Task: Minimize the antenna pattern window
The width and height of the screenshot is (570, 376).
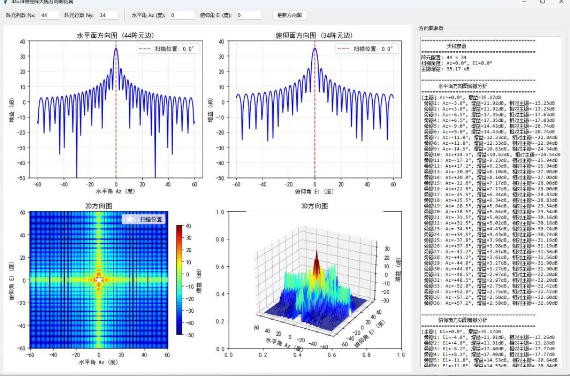Action: point(525,2)
